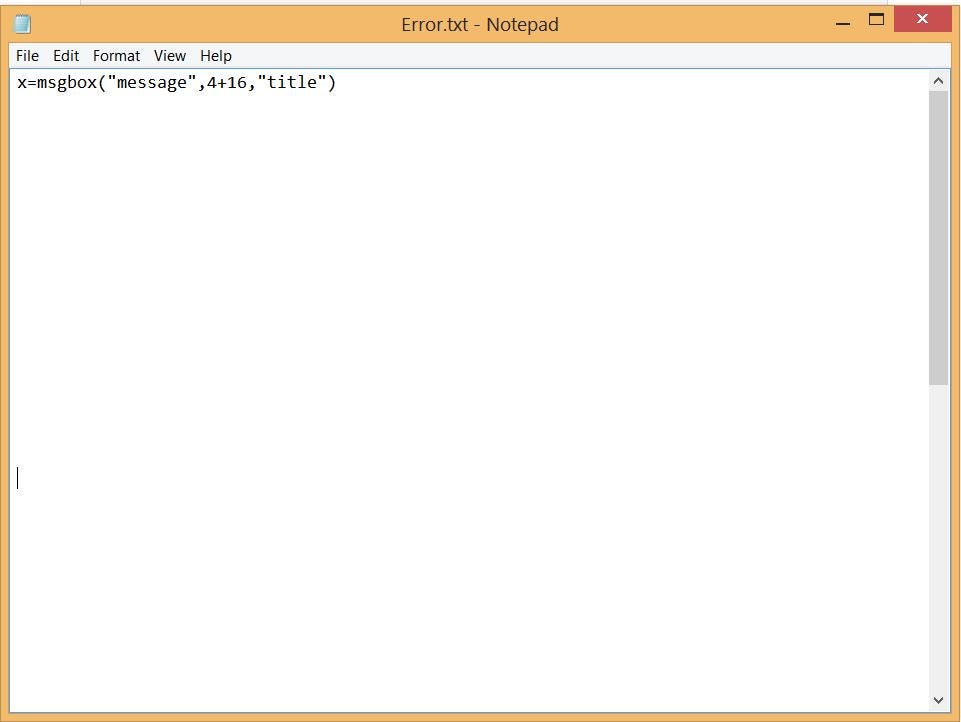961x722 pixels.
Task: Close the Error.txt Notepad window
Action: 921,18
